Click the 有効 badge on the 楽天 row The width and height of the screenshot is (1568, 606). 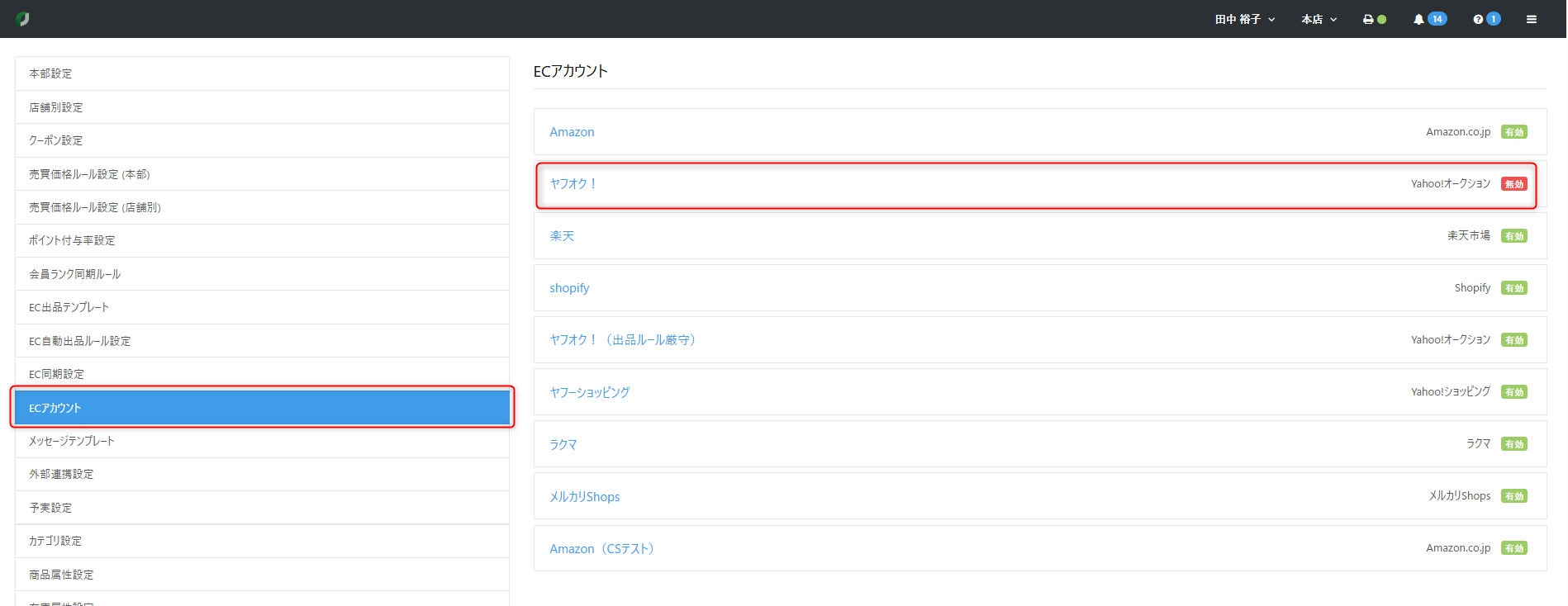[1514, 236]
